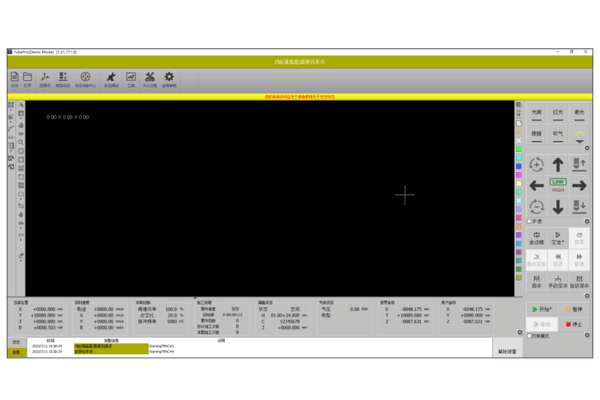This screenshot has height=400, width=600.
Task: Select the blue layer color swatch
Action: pos(519,166)
